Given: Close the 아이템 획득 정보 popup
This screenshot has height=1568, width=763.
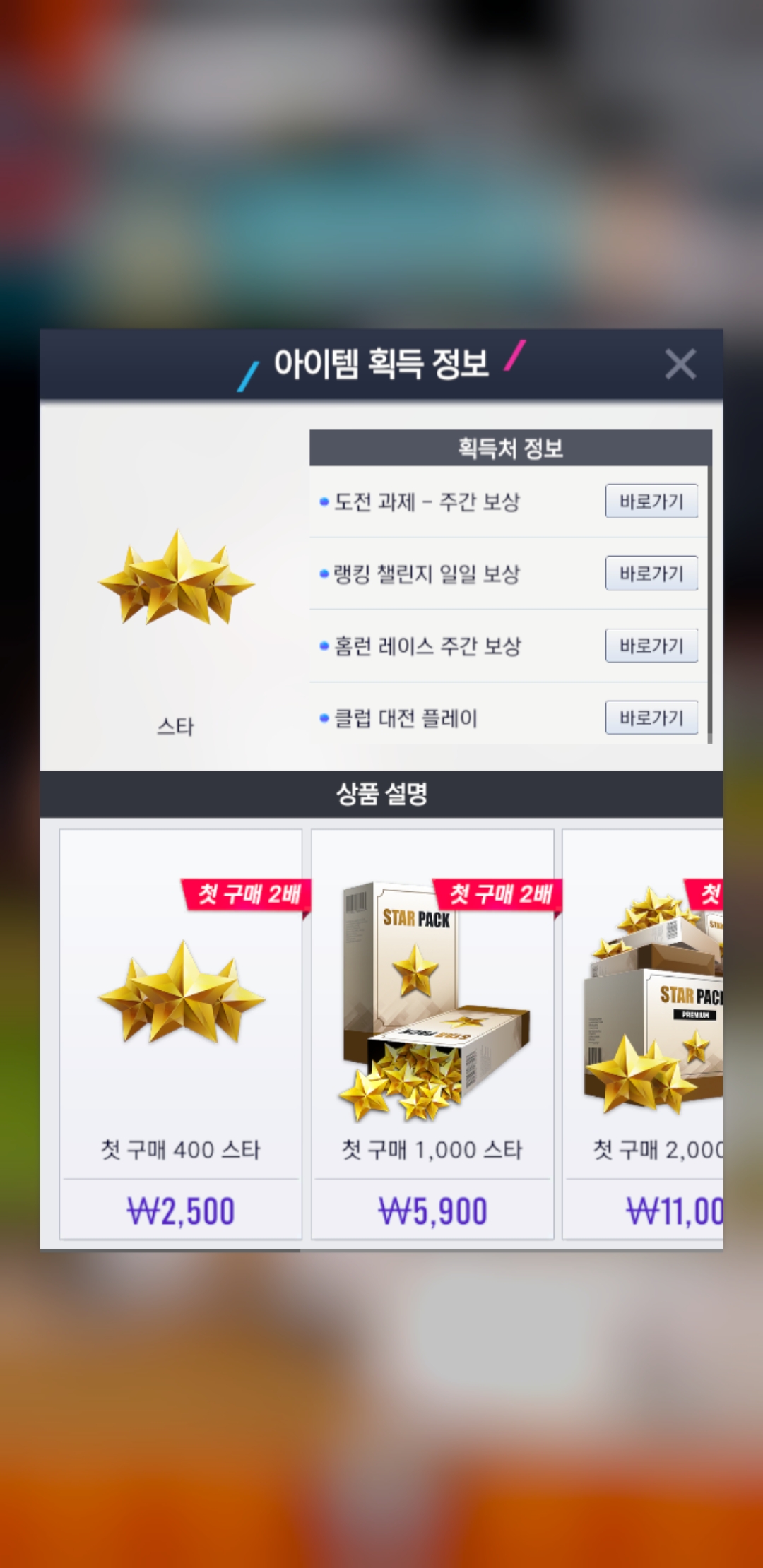Looking at the screenshot, I should click(680, 364).
